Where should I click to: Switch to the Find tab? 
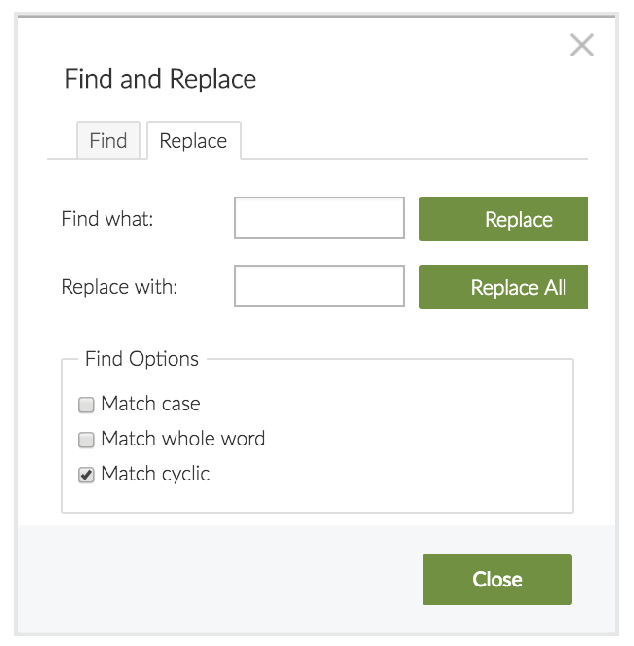(x=108, y=141)
